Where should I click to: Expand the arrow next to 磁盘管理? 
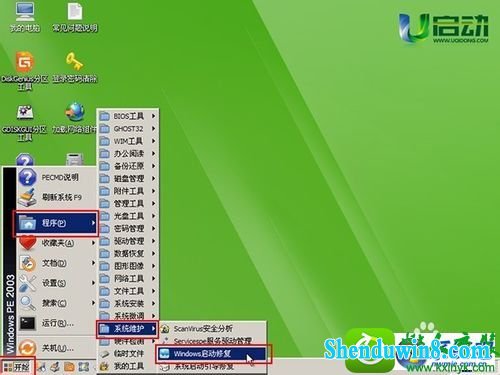154,178
